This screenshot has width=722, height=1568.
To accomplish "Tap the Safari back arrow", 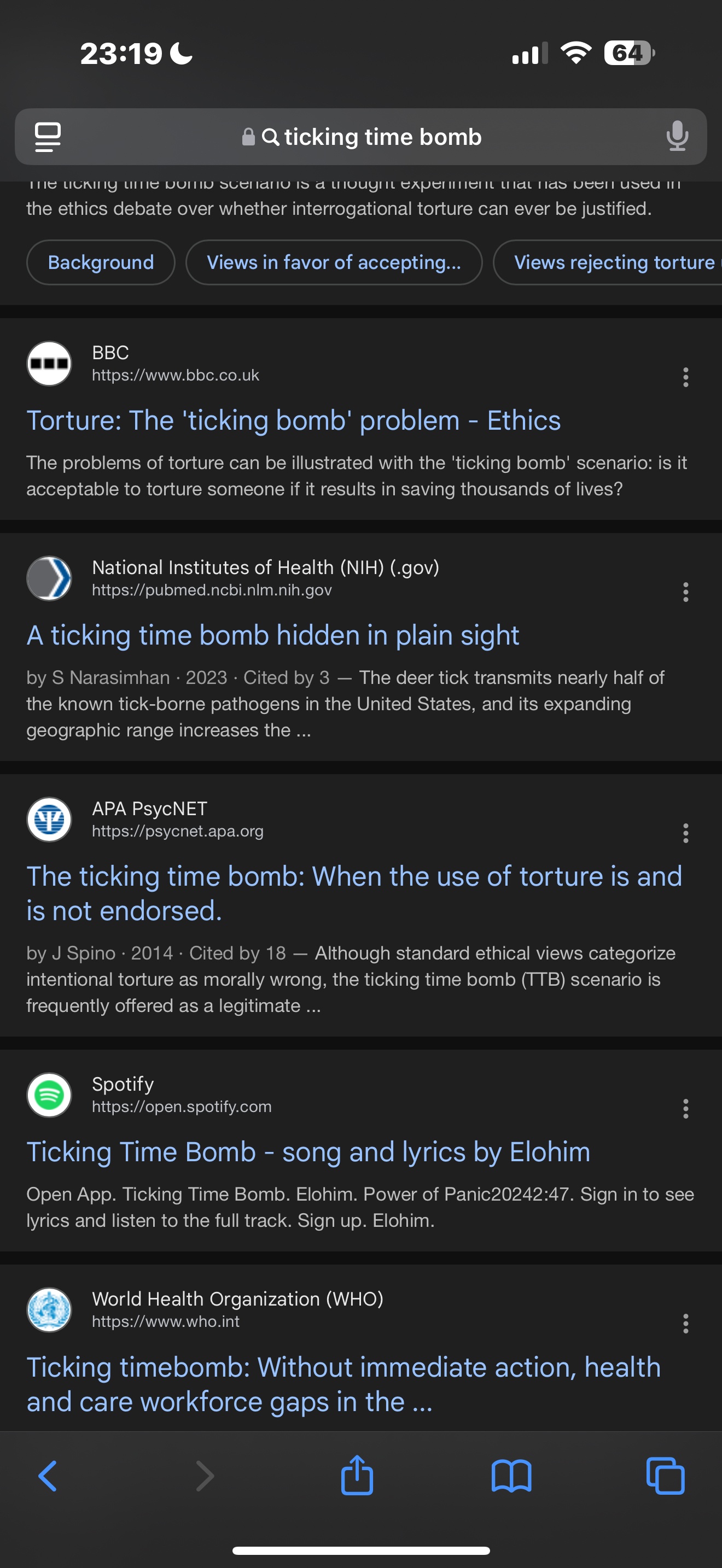I will pyautogui.click(x=48, y=1476).
